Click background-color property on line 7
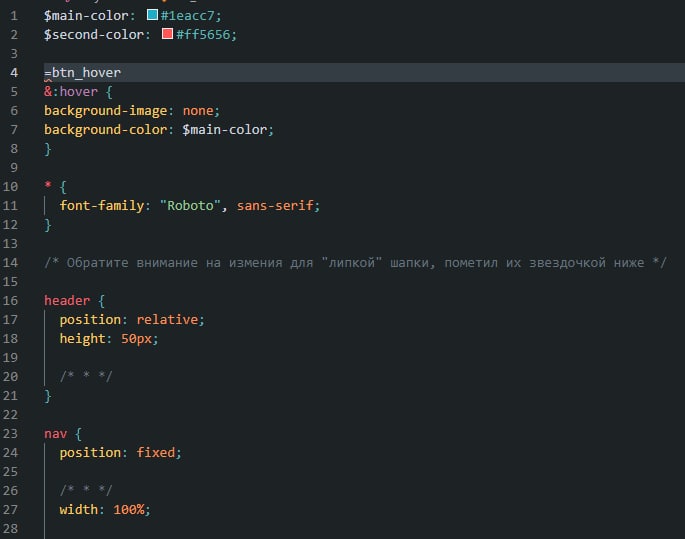The height and width of the screenshot is (539, 685). click(x=105, y=130)
